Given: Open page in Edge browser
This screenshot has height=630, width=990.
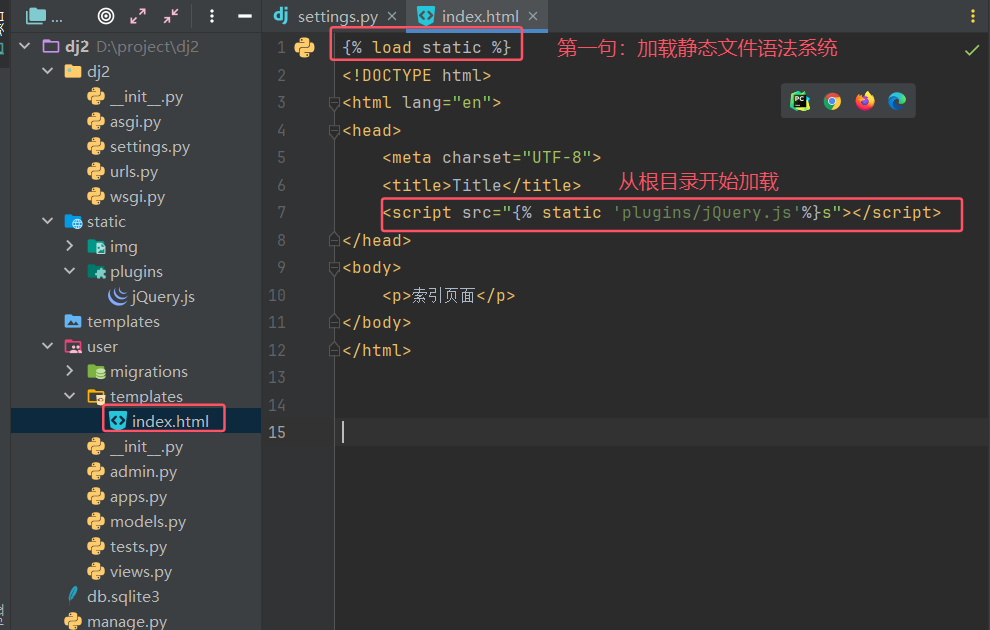Looking at the screenshot, I should [897, 101].
